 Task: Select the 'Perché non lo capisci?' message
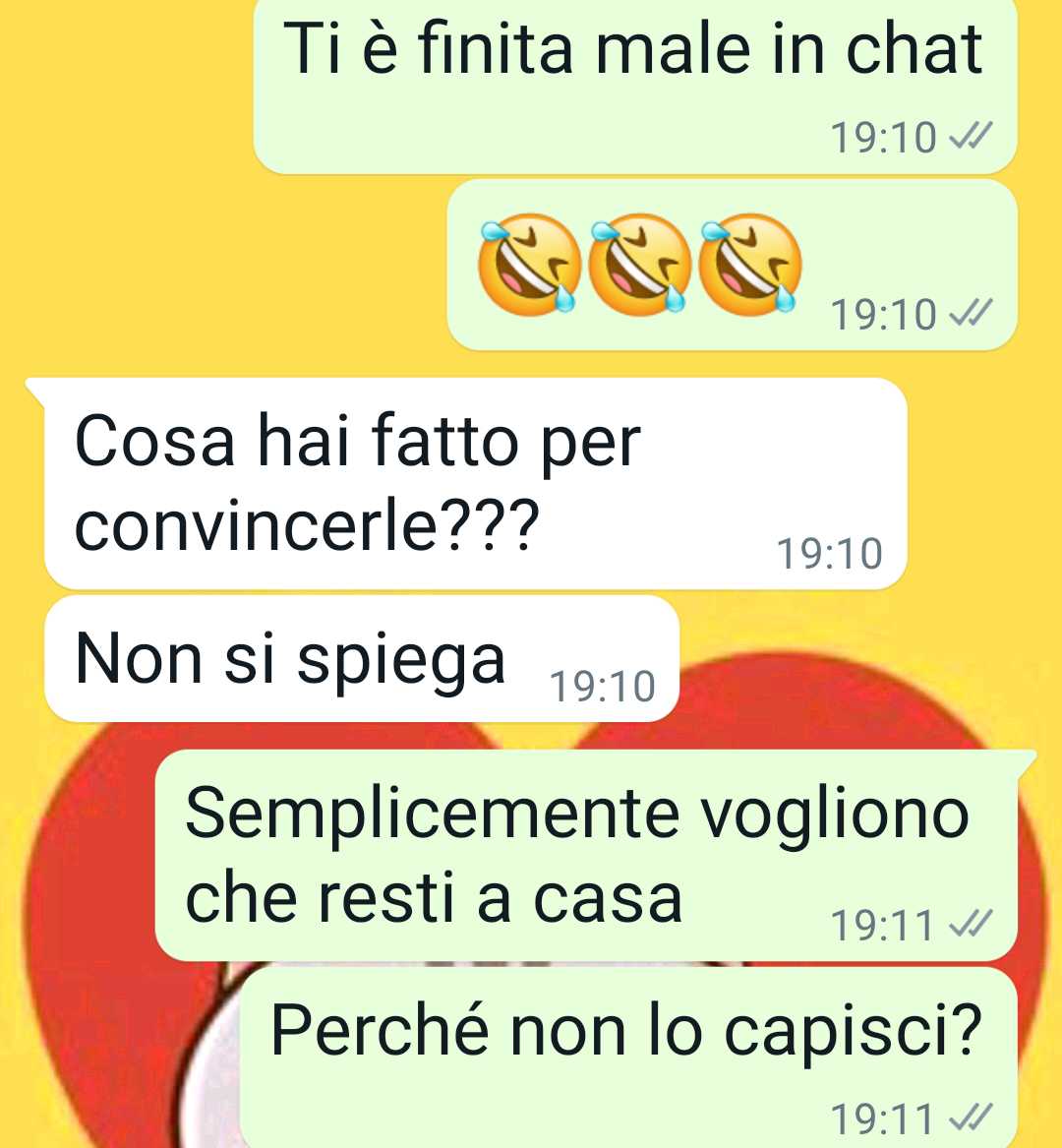click(629, 1057)
